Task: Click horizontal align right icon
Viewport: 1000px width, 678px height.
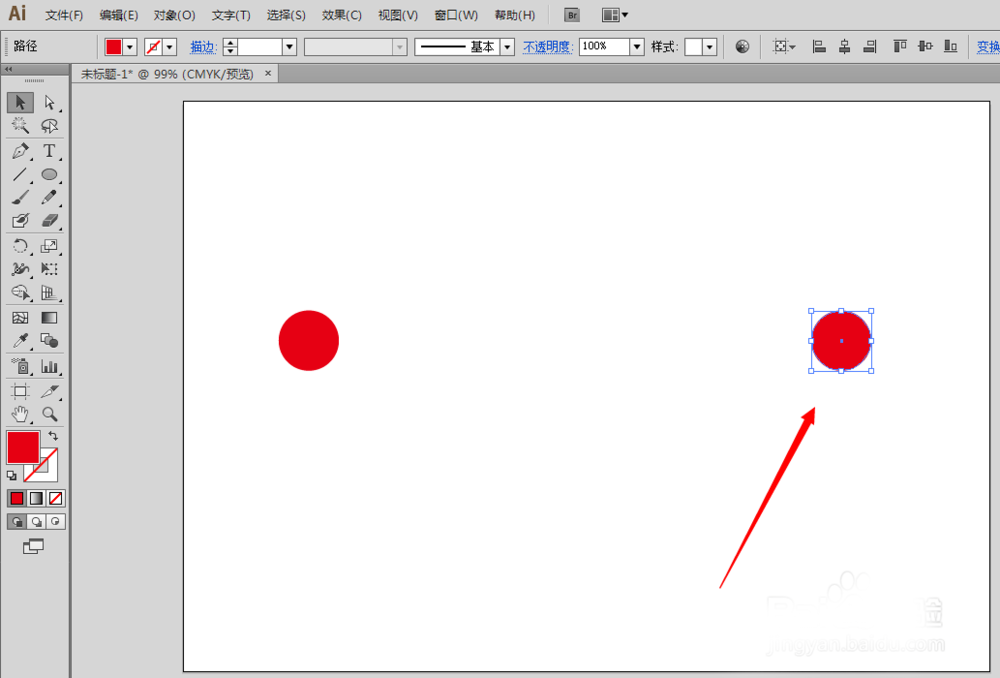Action: point(869,47)
